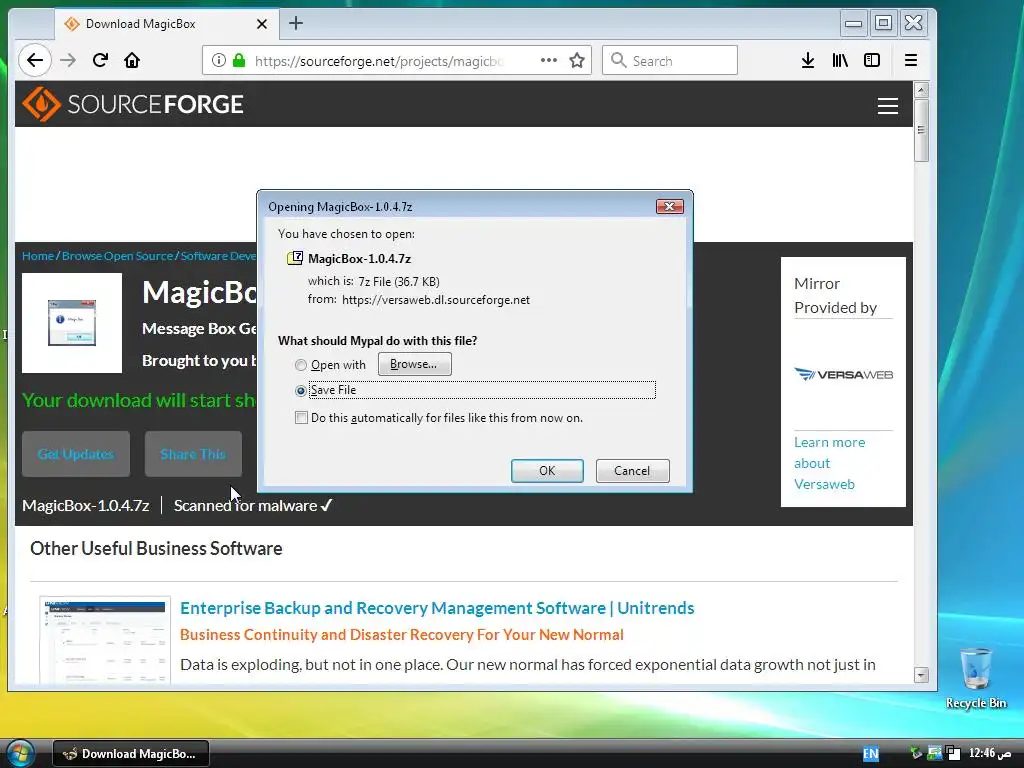Image resolution: width=1024 pixels, height=768 pixels.
Task: Reload the current page
Action: point(100,61)
